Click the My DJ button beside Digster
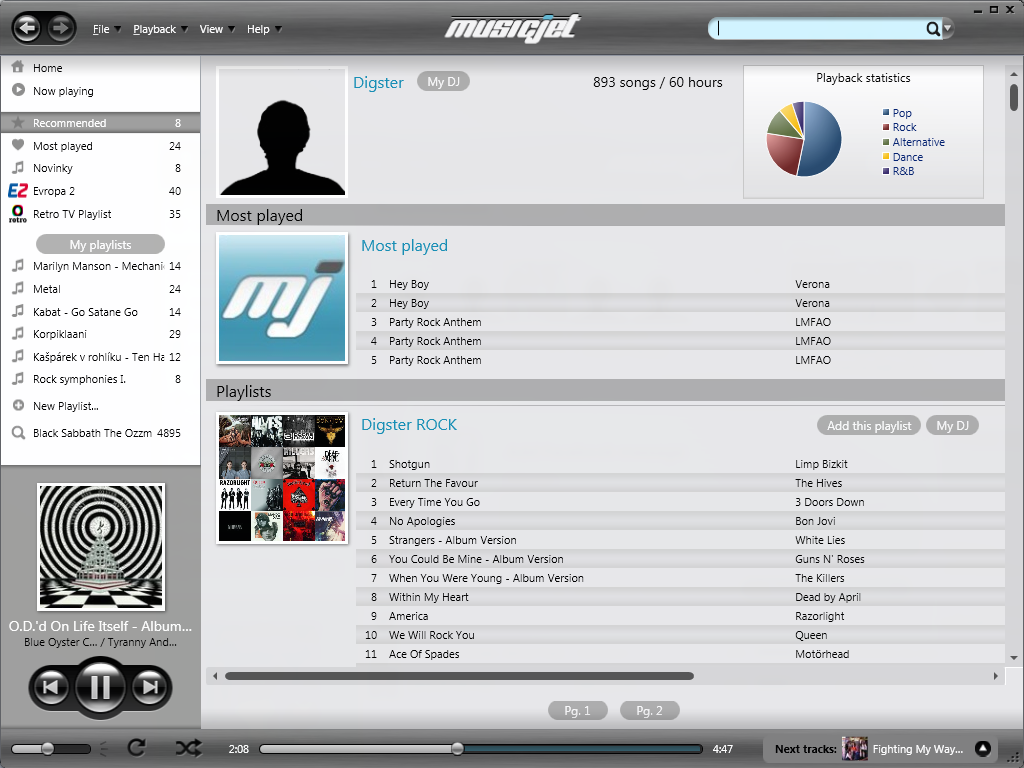This screenshot has width=1024, height=768. coord(443,82)
